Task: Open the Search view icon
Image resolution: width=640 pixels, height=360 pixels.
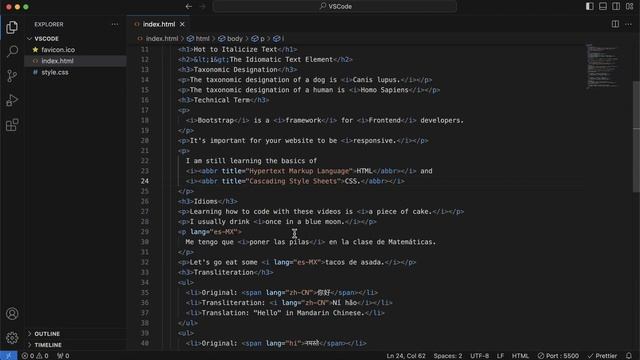Action: [x=12, y=51]
